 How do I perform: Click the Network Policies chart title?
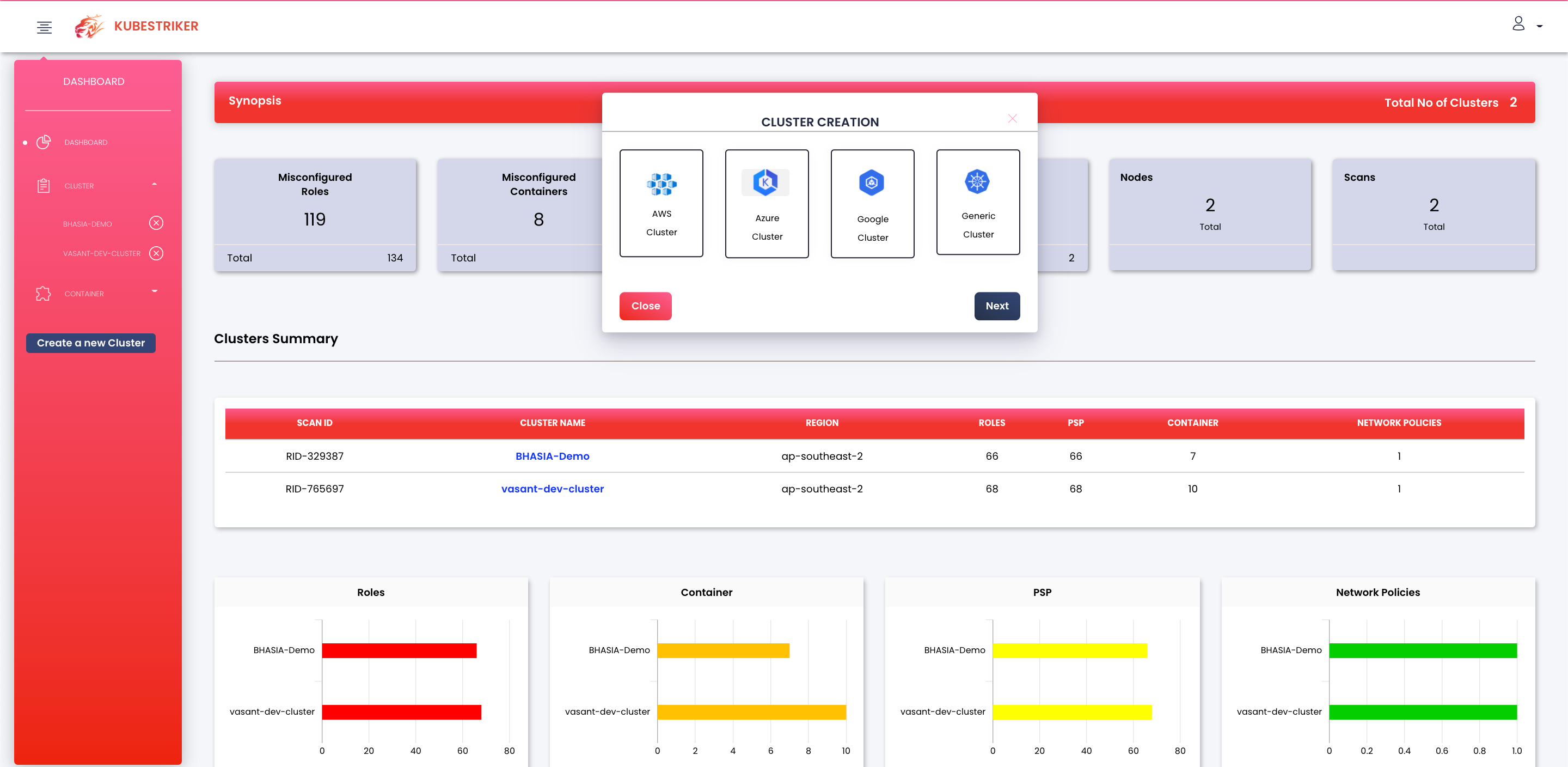click(1378, 592)
